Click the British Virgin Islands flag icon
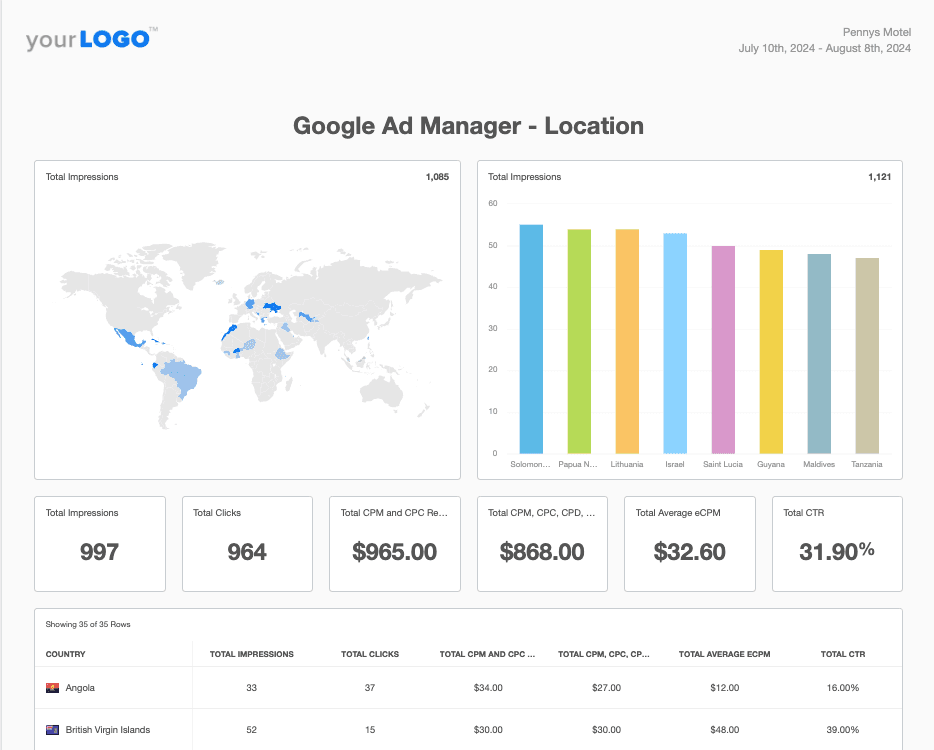Screen dimensions: 934x750 (51, 730)
